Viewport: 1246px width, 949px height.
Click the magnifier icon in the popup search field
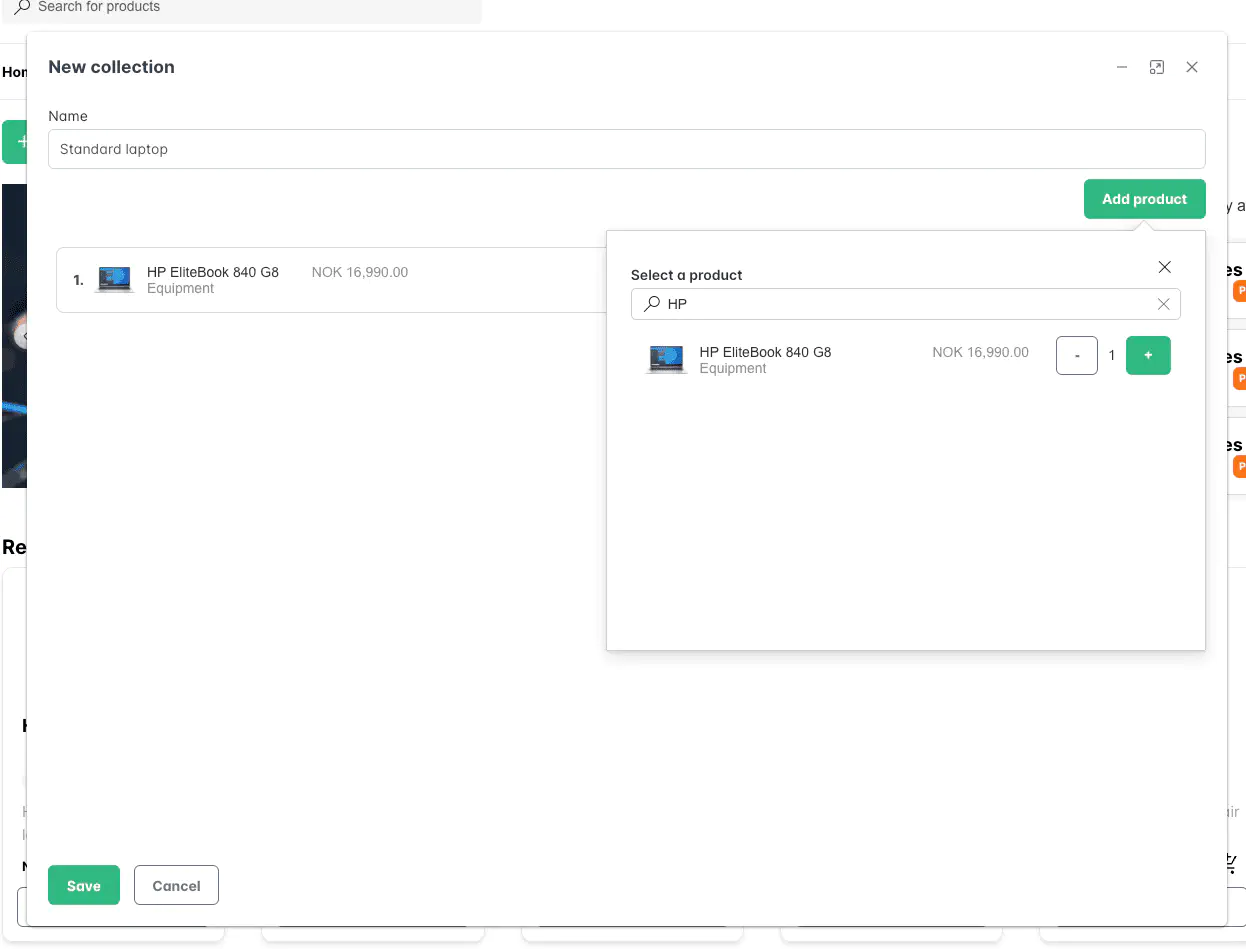(650, 303)
